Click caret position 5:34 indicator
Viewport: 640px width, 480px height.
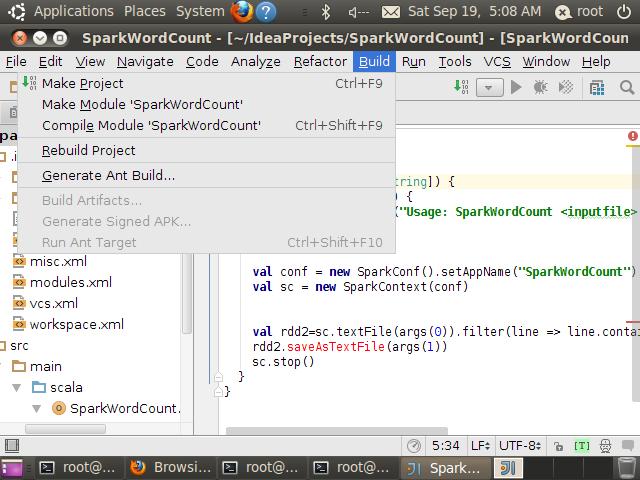point(445,446)
